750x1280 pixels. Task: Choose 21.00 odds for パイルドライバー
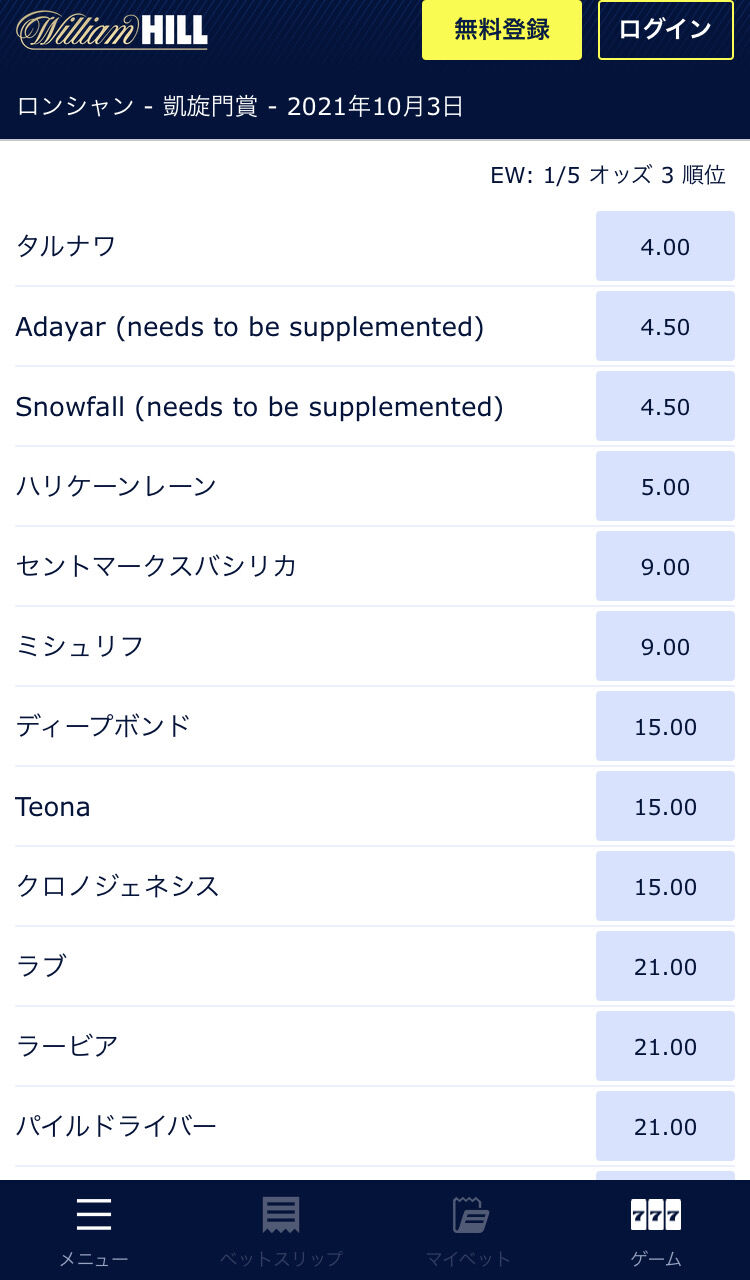point(665,1126)
